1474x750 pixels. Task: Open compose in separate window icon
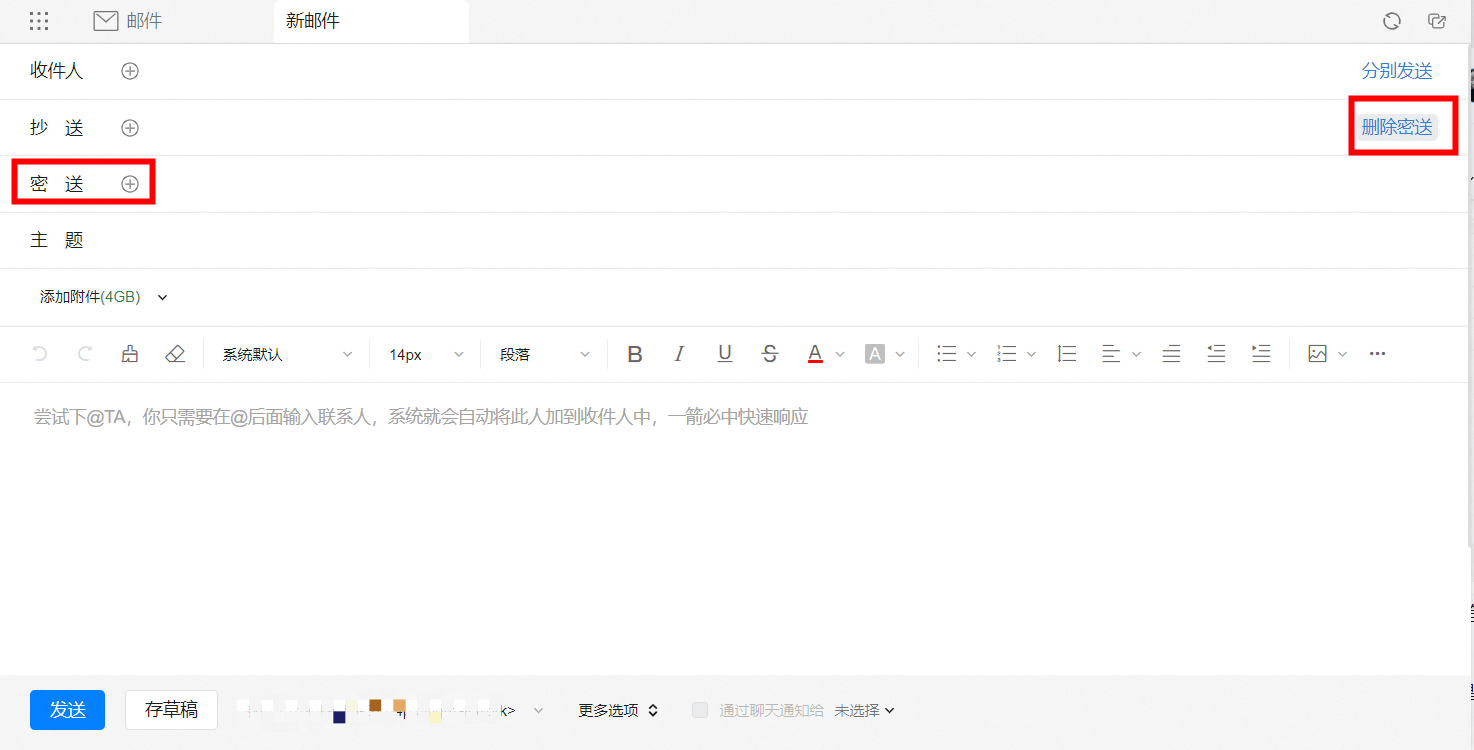(1437, 21)
